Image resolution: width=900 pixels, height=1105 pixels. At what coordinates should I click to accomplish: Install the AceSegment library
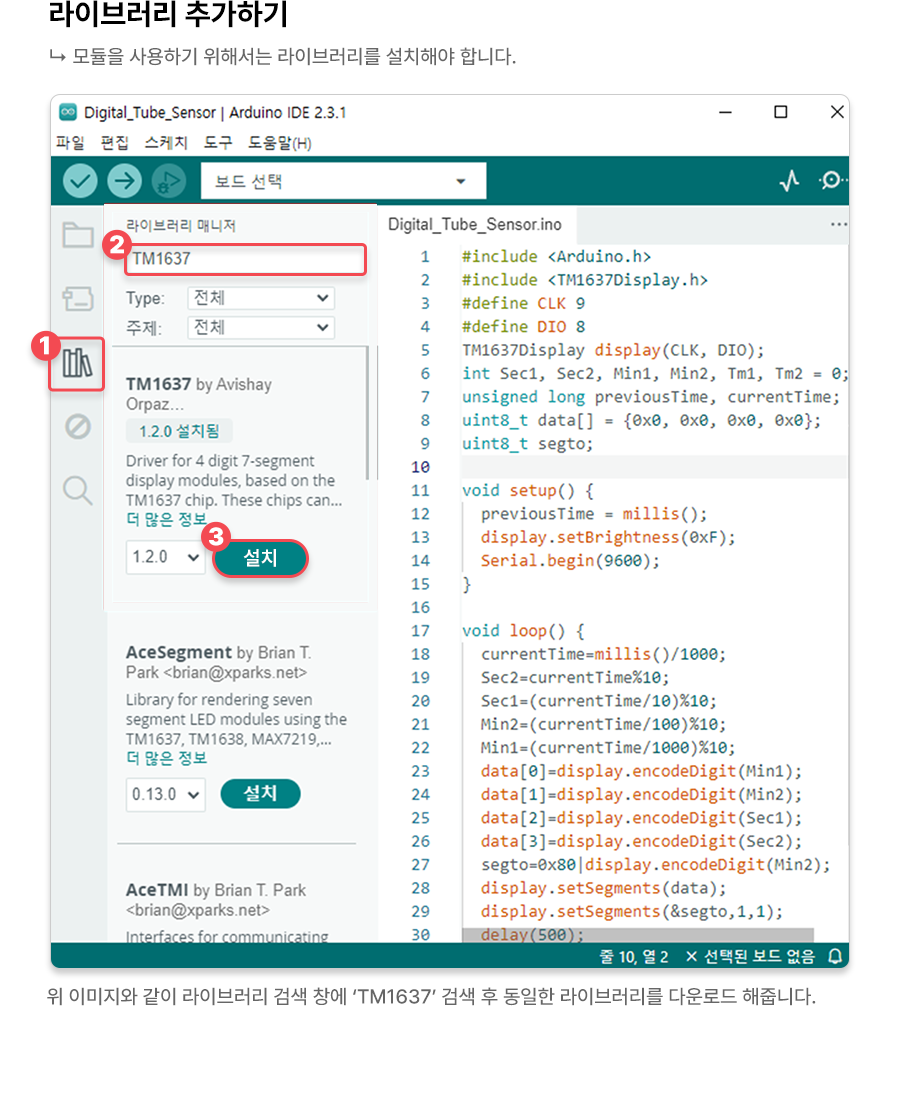coord(260,794)
